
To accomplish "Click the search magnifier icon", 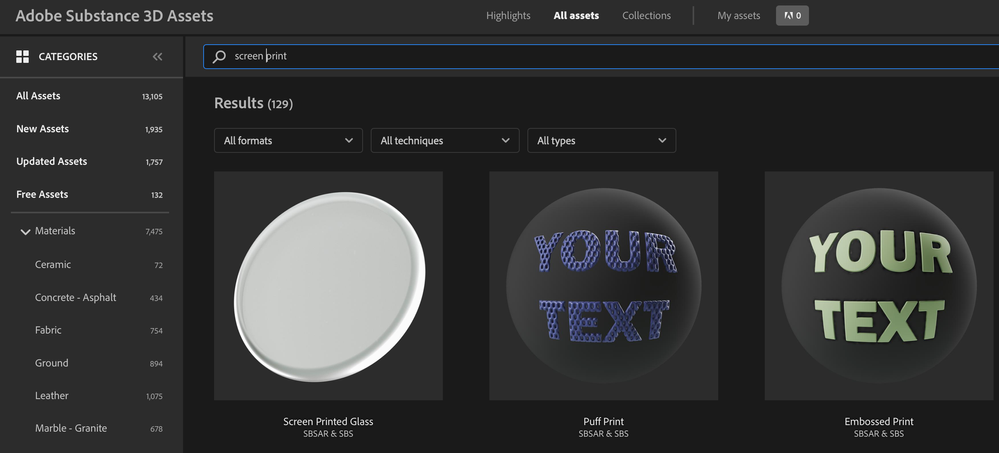I will (220, 57).
